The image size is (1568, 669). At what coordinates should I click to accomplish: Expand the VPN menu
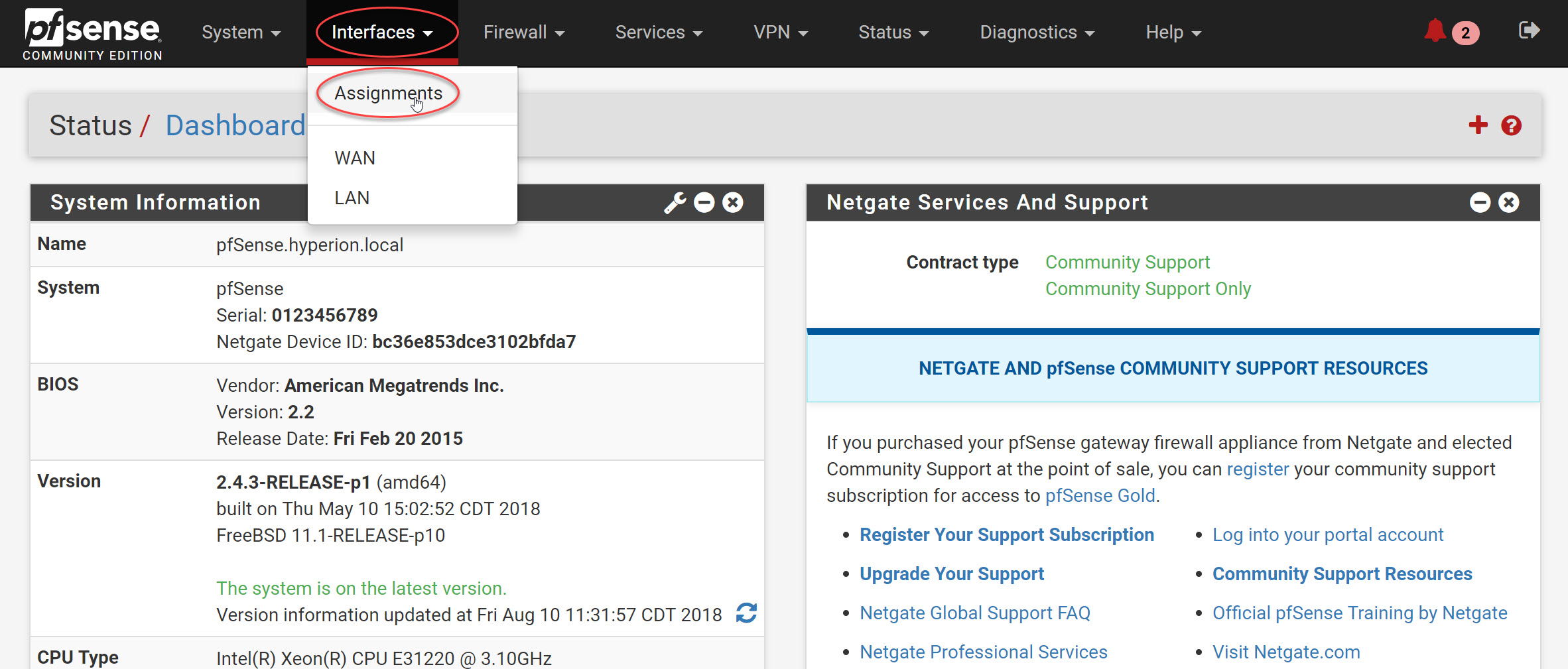point(781,32)
